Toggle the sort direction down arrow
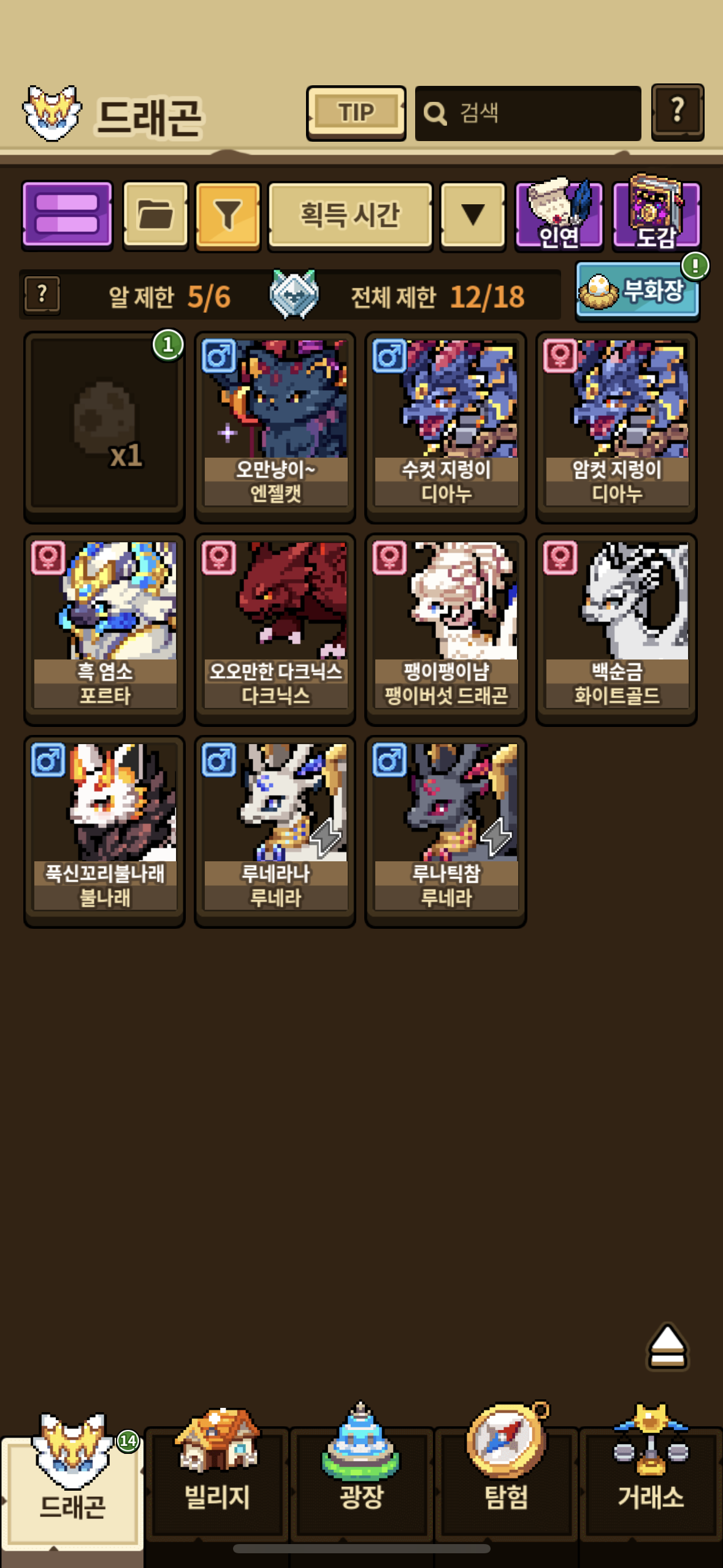This screenshot has height=1568, width=723. pyautogui.click(x=473, y=216)
